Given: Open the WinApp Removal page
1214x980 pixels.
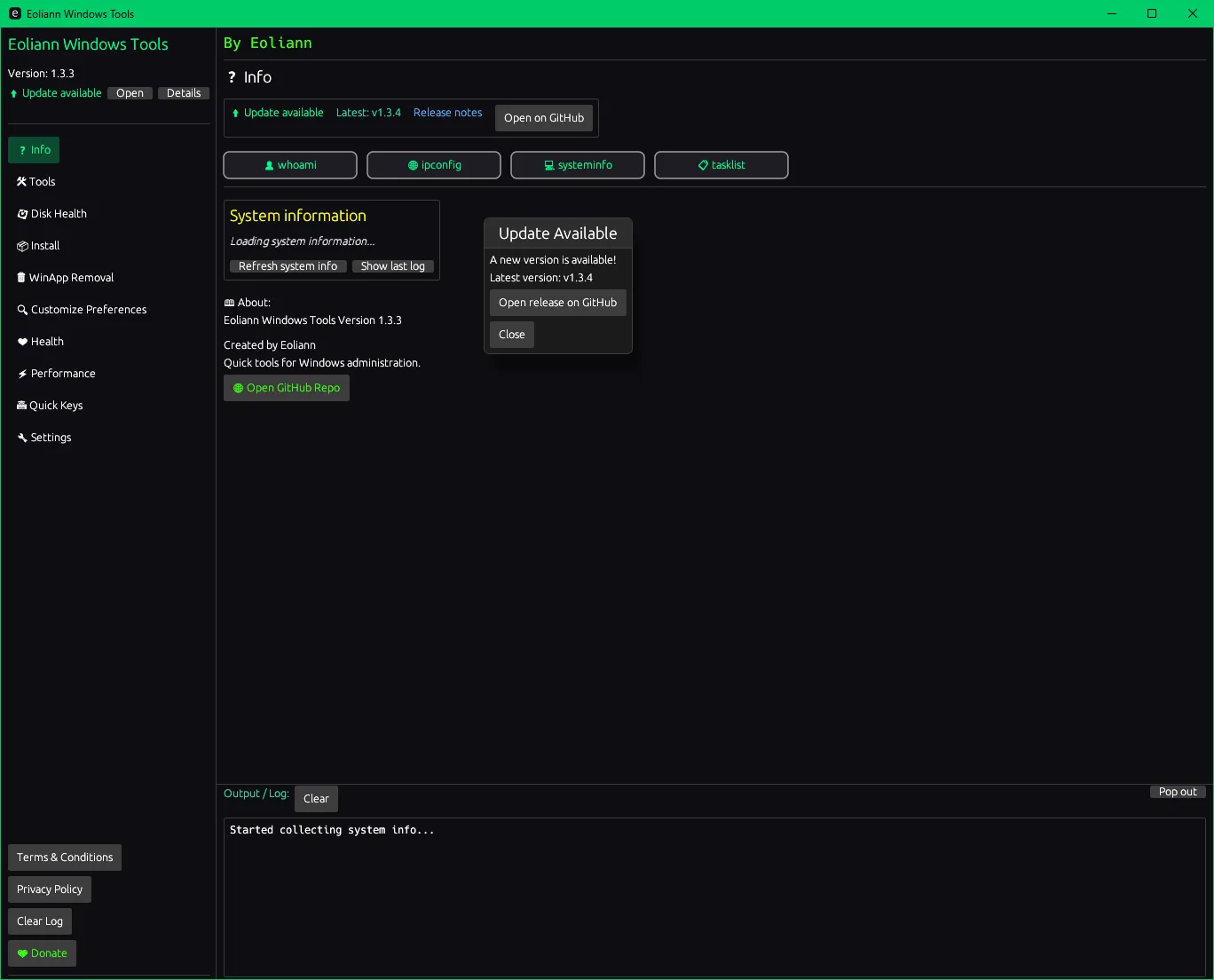Looking at the screenshot, I should point(66,278).
